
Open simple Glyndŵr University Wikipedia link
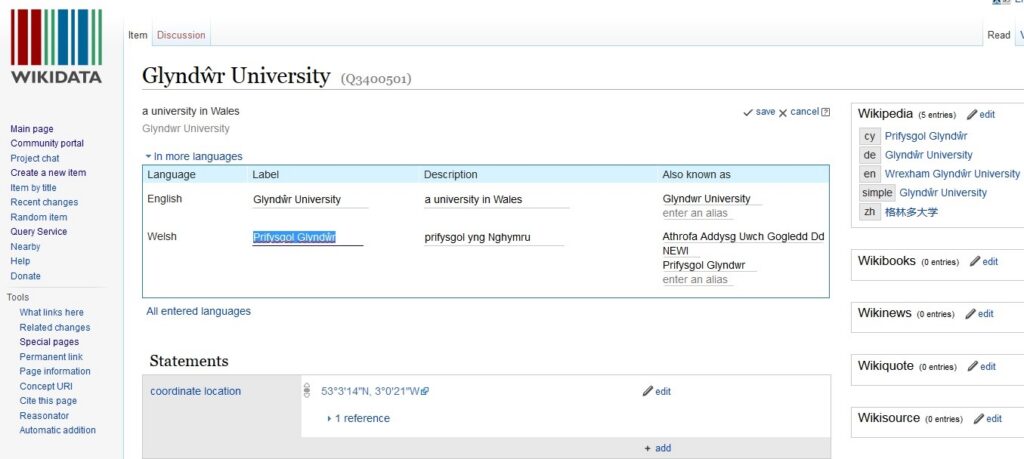click(943, 193)
